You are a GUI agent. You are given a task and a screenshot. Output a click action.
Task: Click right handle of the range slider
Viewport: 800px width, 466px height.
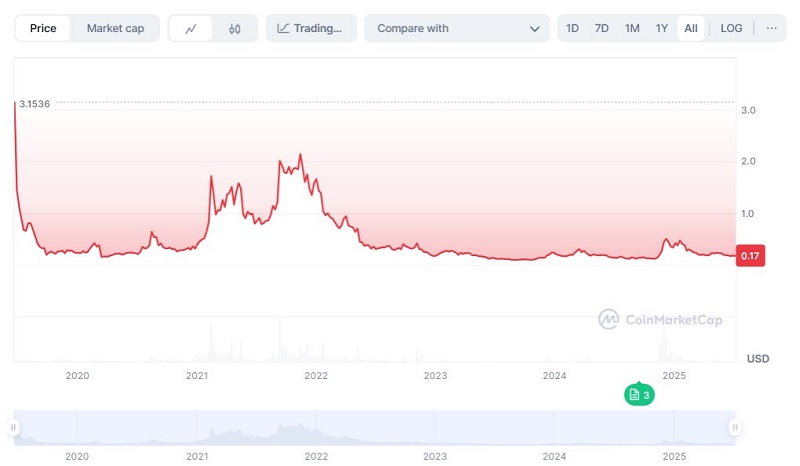click(735, 428)
